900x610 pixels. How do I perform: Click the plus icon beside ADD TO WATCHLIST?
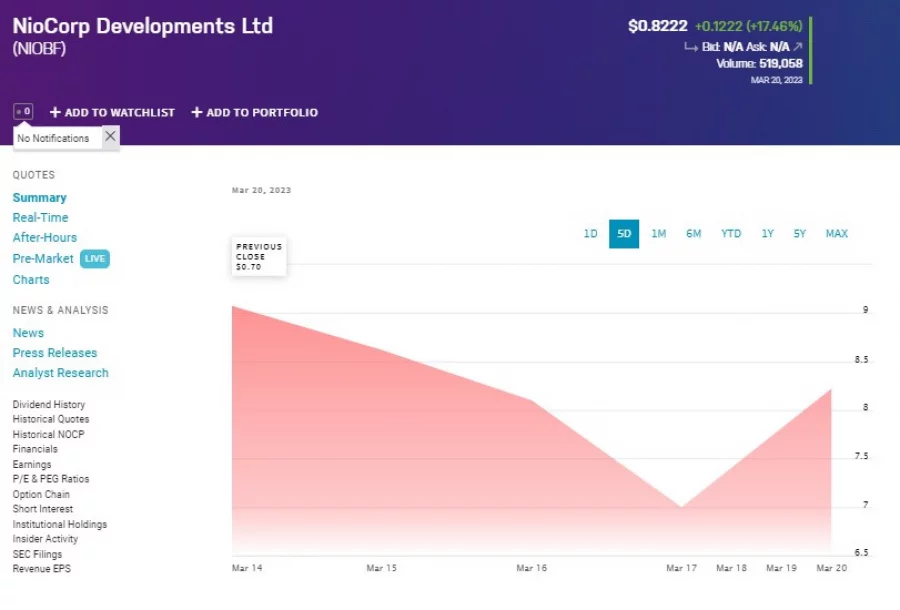[x=55, y=112]
